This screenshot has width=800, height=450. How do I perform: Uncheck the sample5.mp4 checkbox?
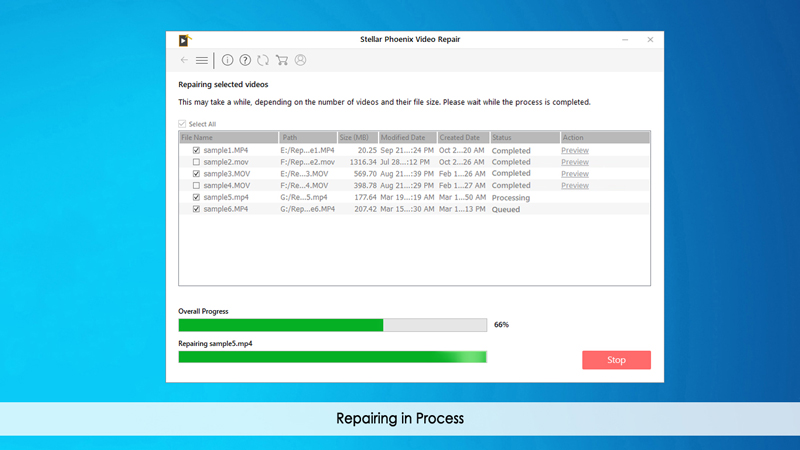(196, 197)
